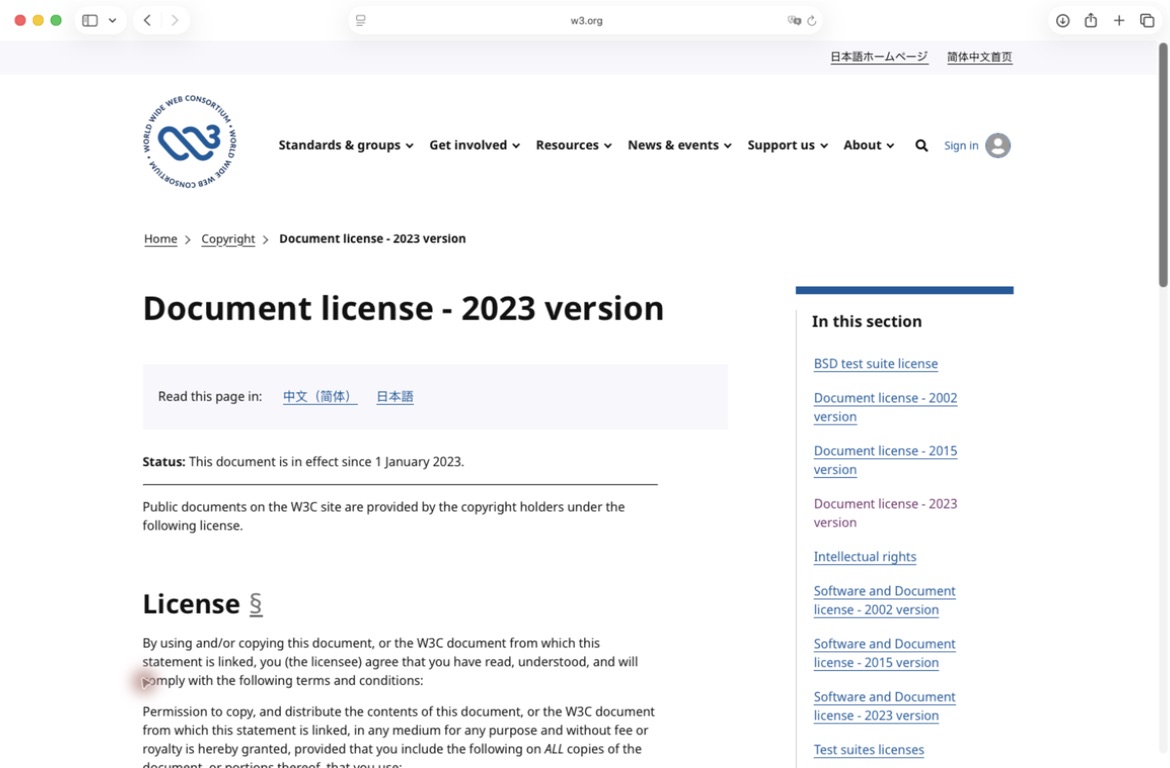The height and width of the screenshot is (768, 1170).
Task: Open Software and Document license - 2015 version
Action: pyautogui.click(x=884, y=653)
